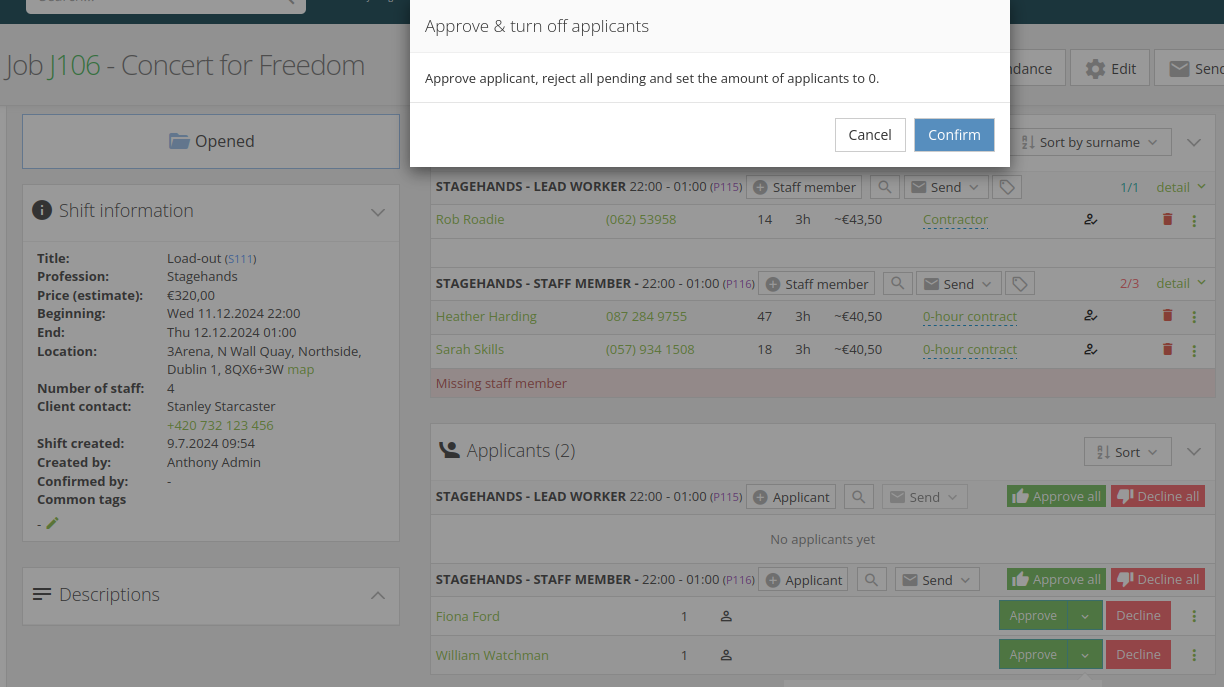
Task: Click the Opened job status button
Action: click(x=211, y=141)
